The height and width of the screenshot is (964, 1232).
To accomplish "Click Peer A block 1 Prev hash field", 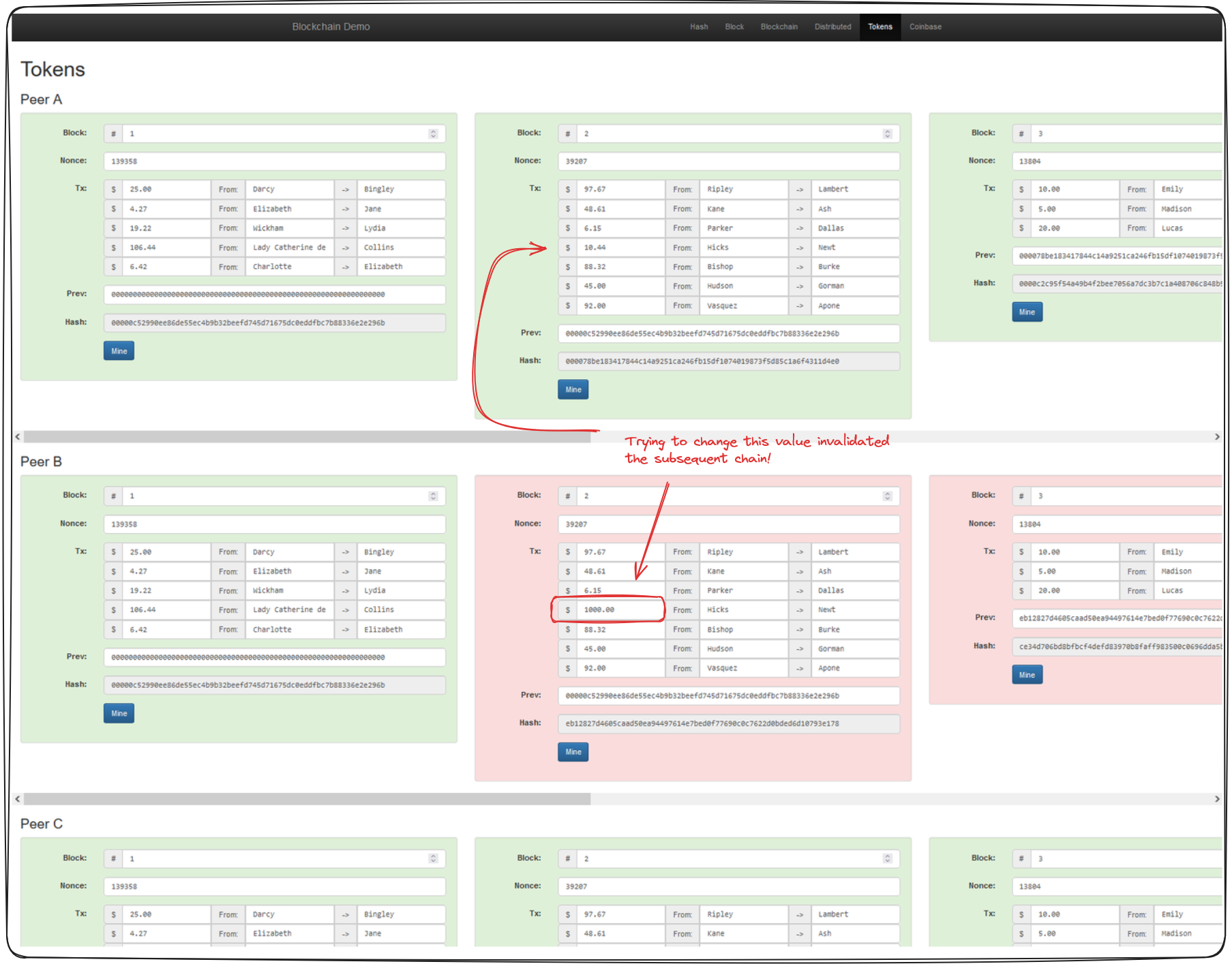I will [274, 295].
